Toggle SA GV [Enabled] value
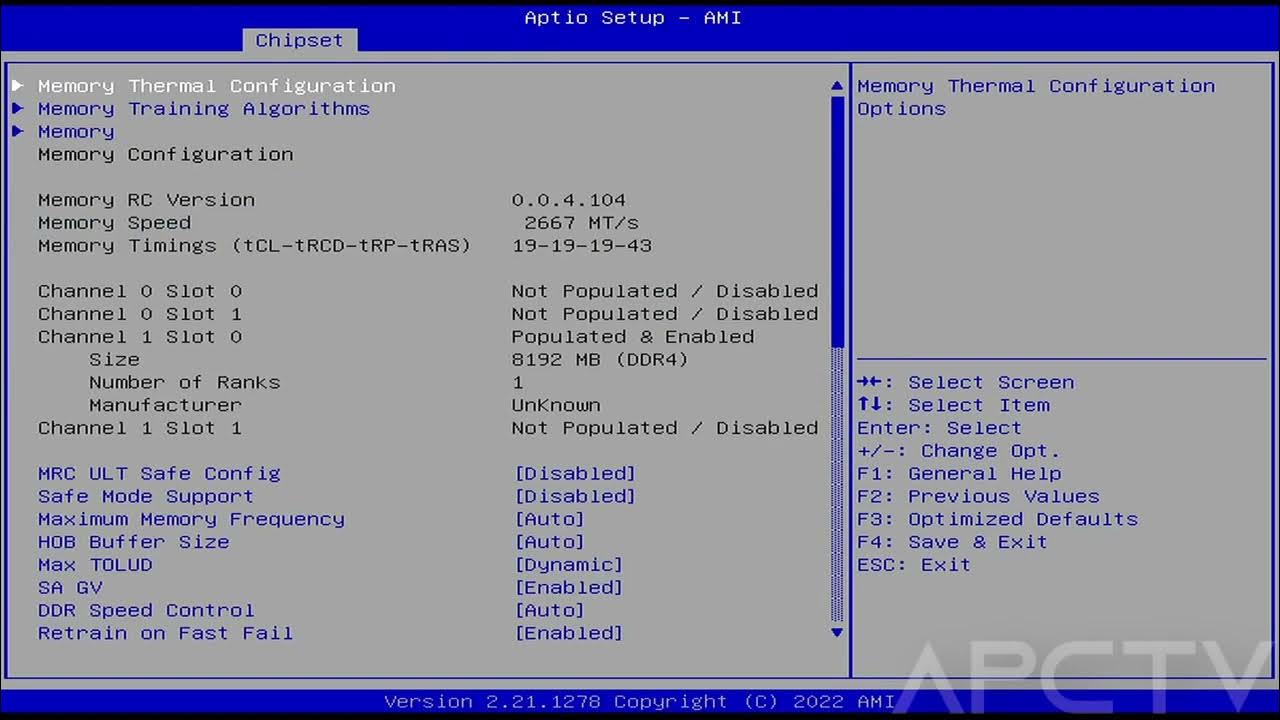 click(569, 589)
